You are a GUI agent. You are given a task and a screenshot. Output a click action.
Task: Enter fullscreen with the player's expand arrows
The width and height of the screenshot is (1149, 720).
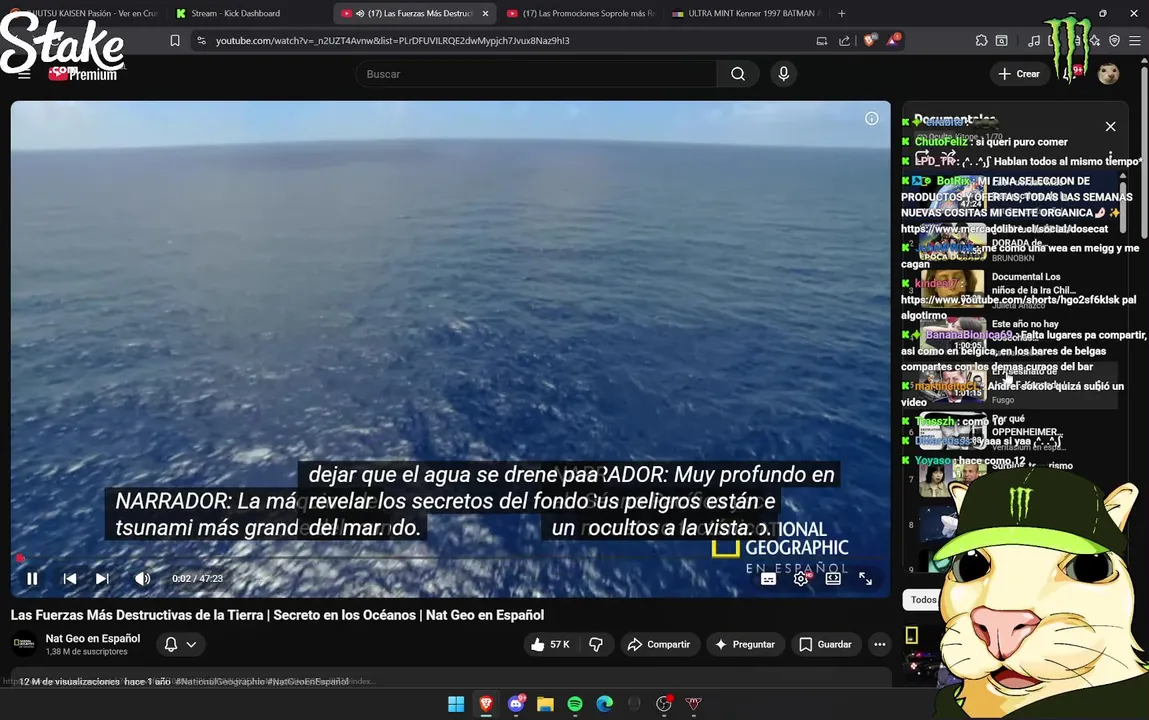point(865,579)
